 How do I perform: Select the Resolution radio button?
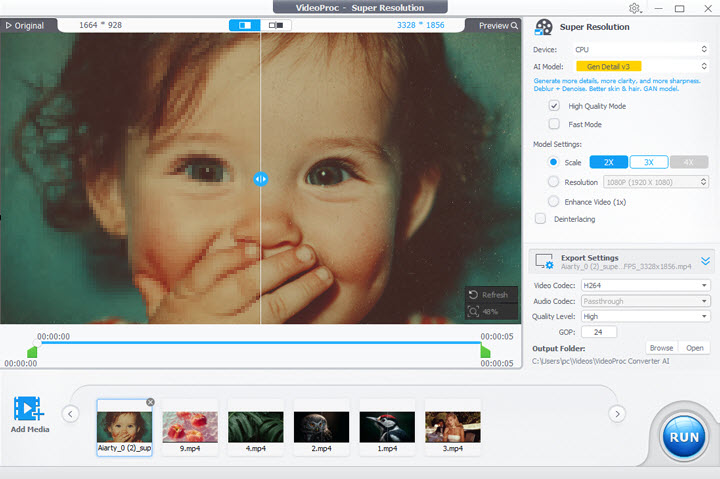(x=553, y=182)
